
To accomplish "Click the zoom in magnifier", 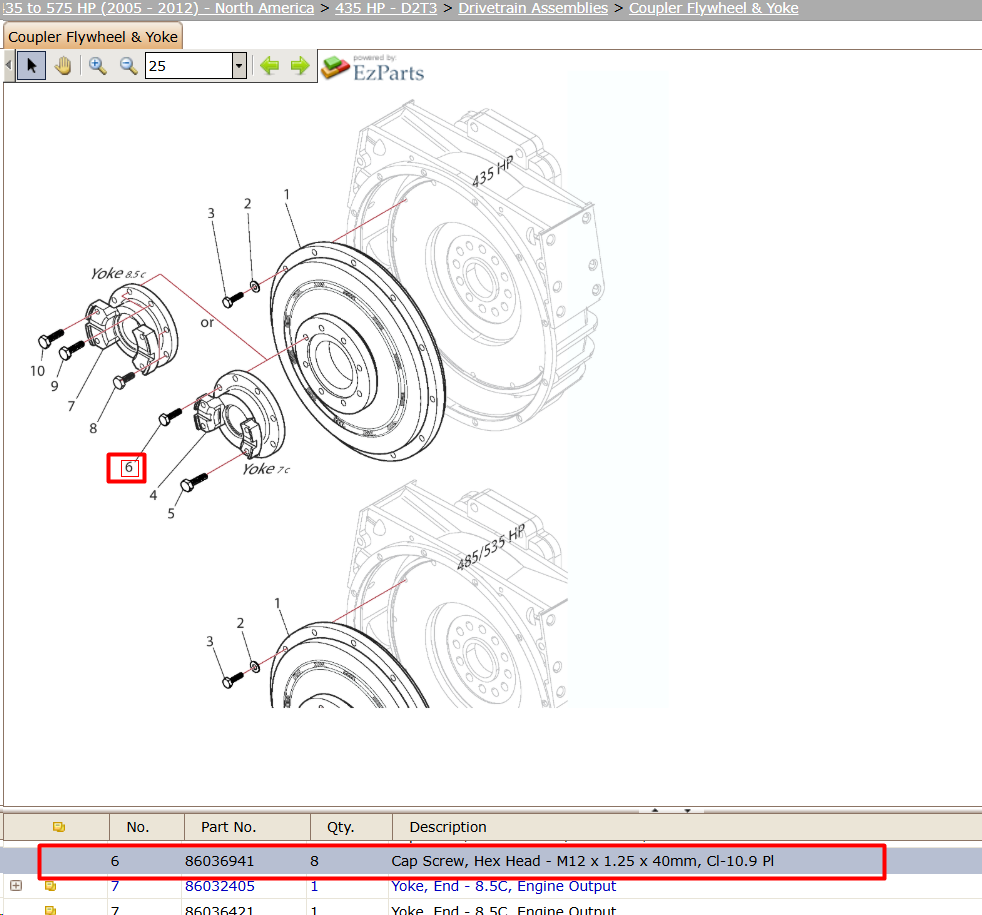I will pyautogui.click(x=97, y=66).
